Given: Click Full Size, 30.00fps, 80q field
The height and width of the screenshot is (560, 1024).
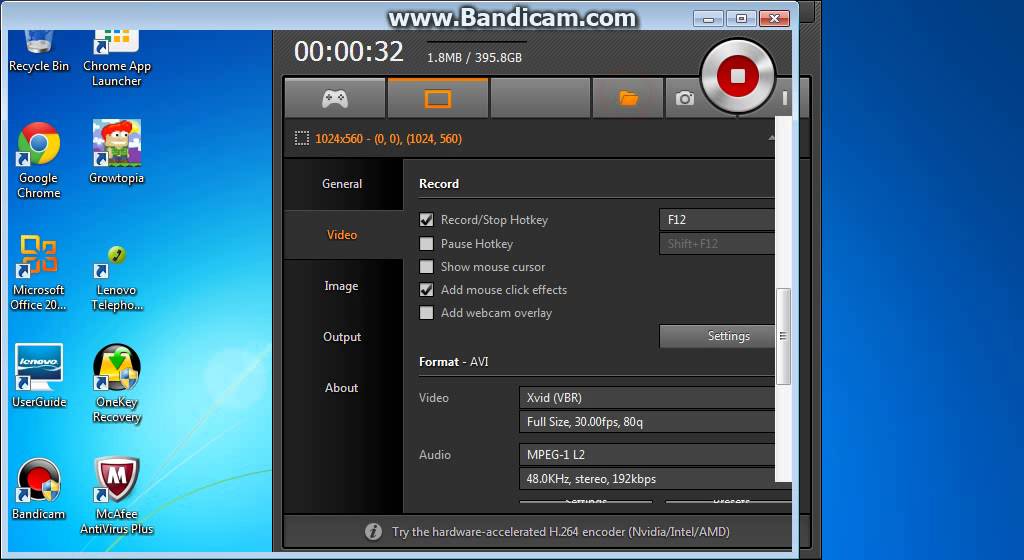Looking at the screenshot, I should tap(647, 422).
